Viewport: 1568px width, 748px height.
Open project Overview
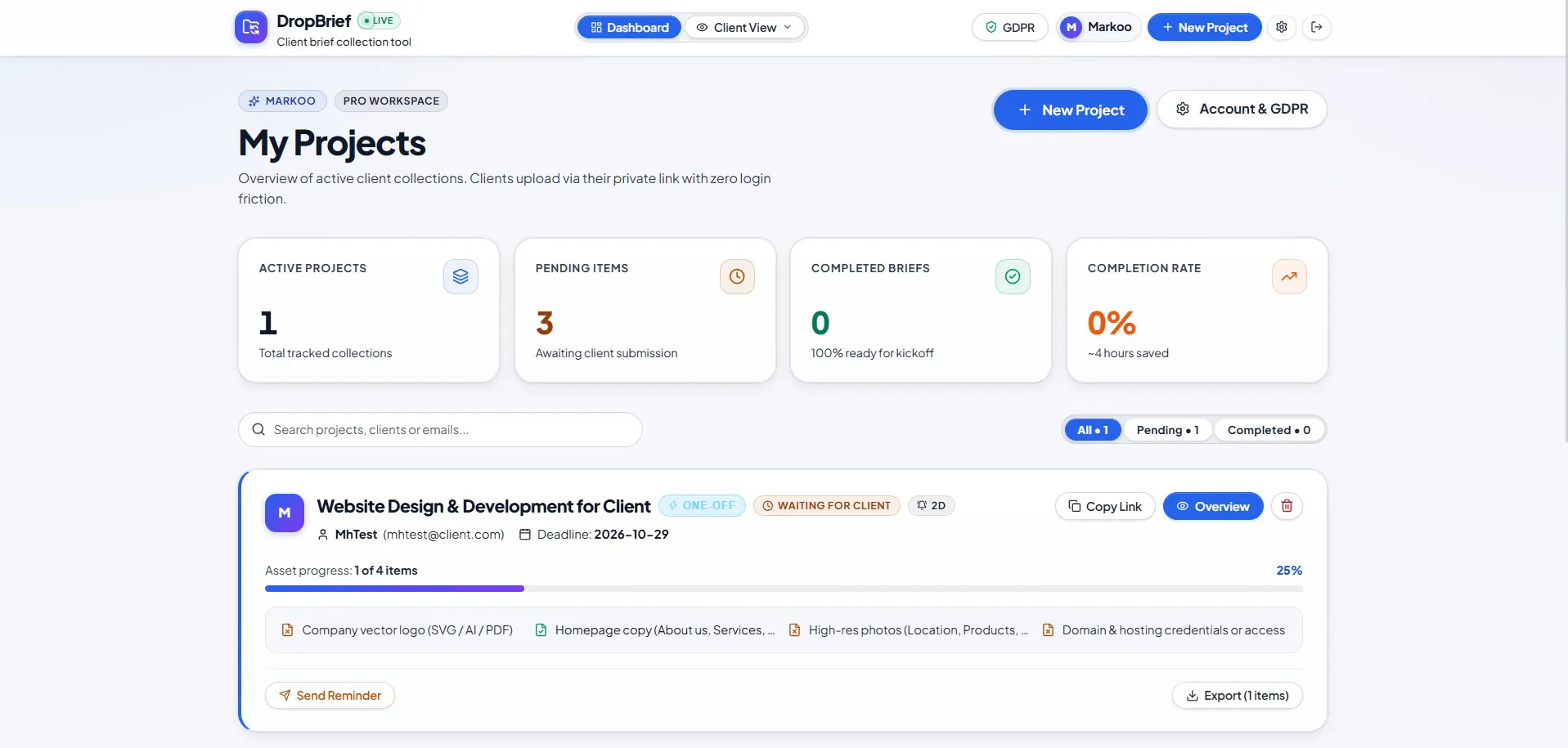click(x=1213, y=506)
